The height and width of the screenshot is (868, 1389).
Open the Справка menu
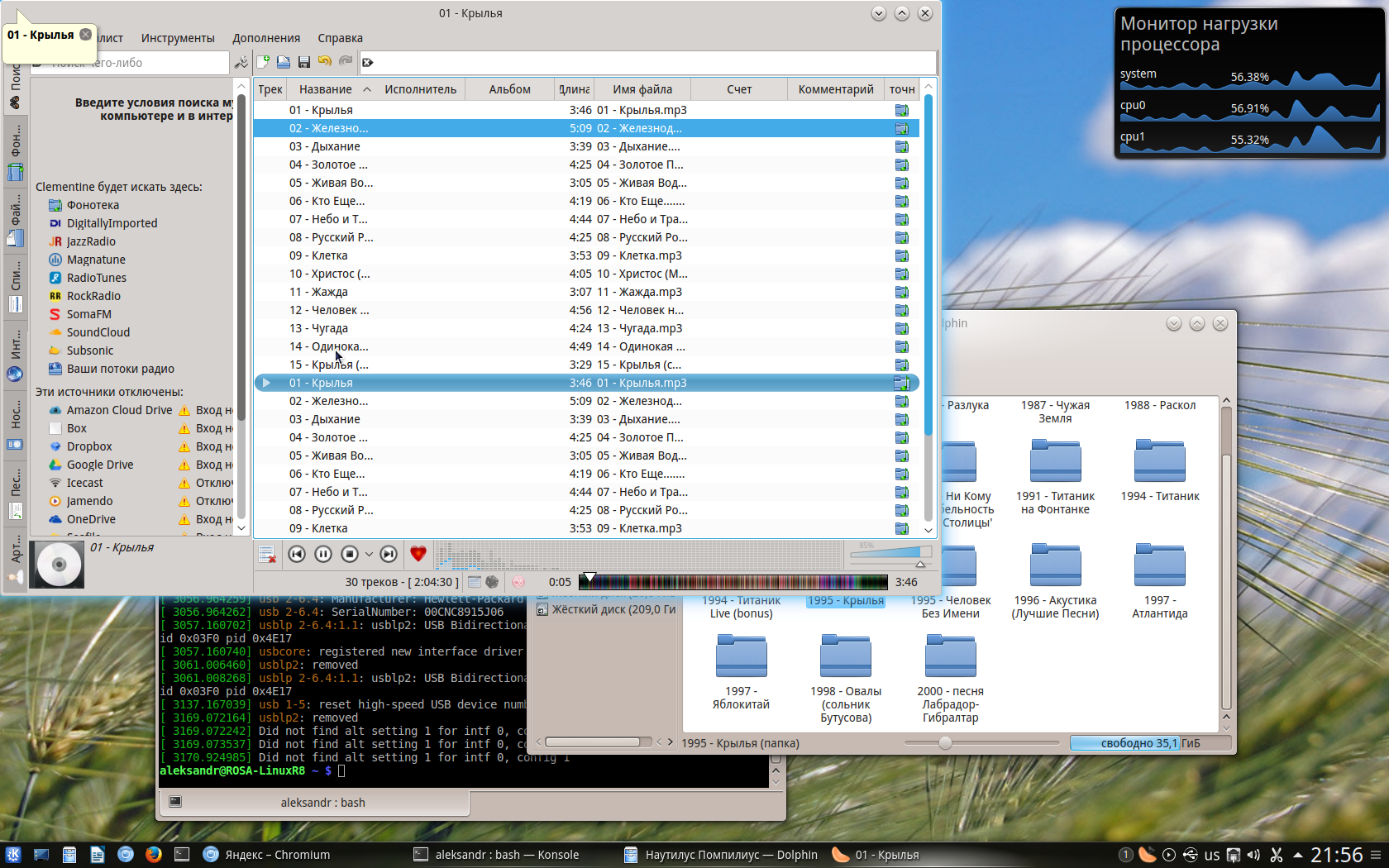point(340,38)
